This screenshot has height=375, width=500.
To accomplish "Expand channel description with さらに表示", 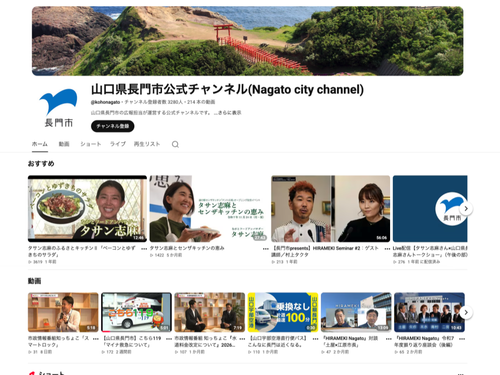I will pos(228,113).
